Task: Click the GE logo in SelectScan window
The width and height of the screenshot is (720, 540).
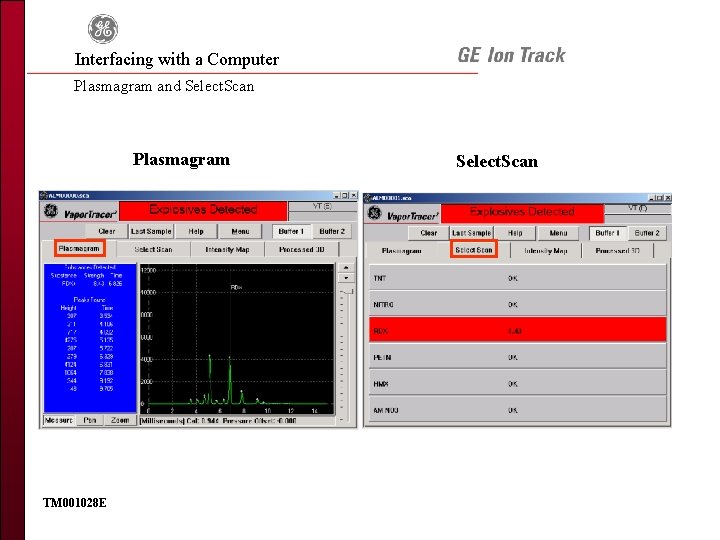Action: pos(375,213)
